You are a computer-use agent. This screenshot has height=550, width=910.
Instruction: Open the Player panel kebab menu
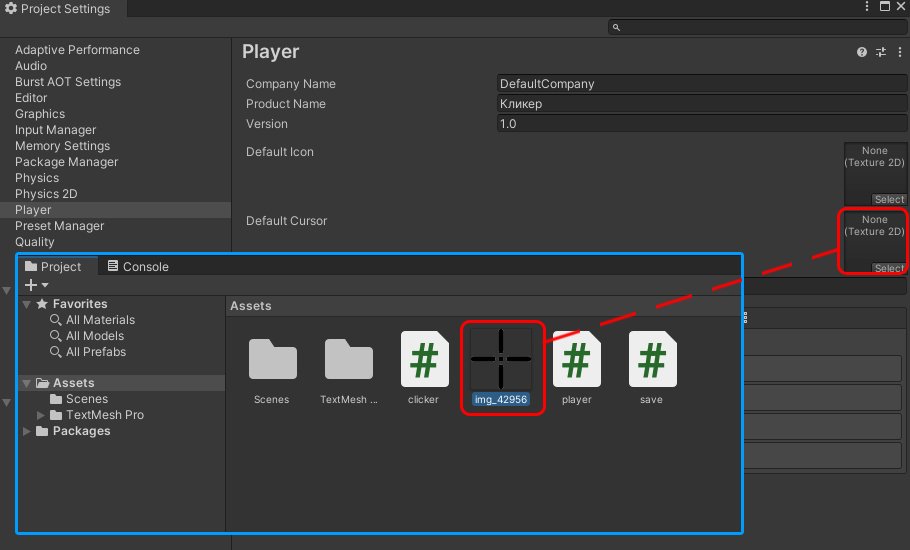[898, 52]
